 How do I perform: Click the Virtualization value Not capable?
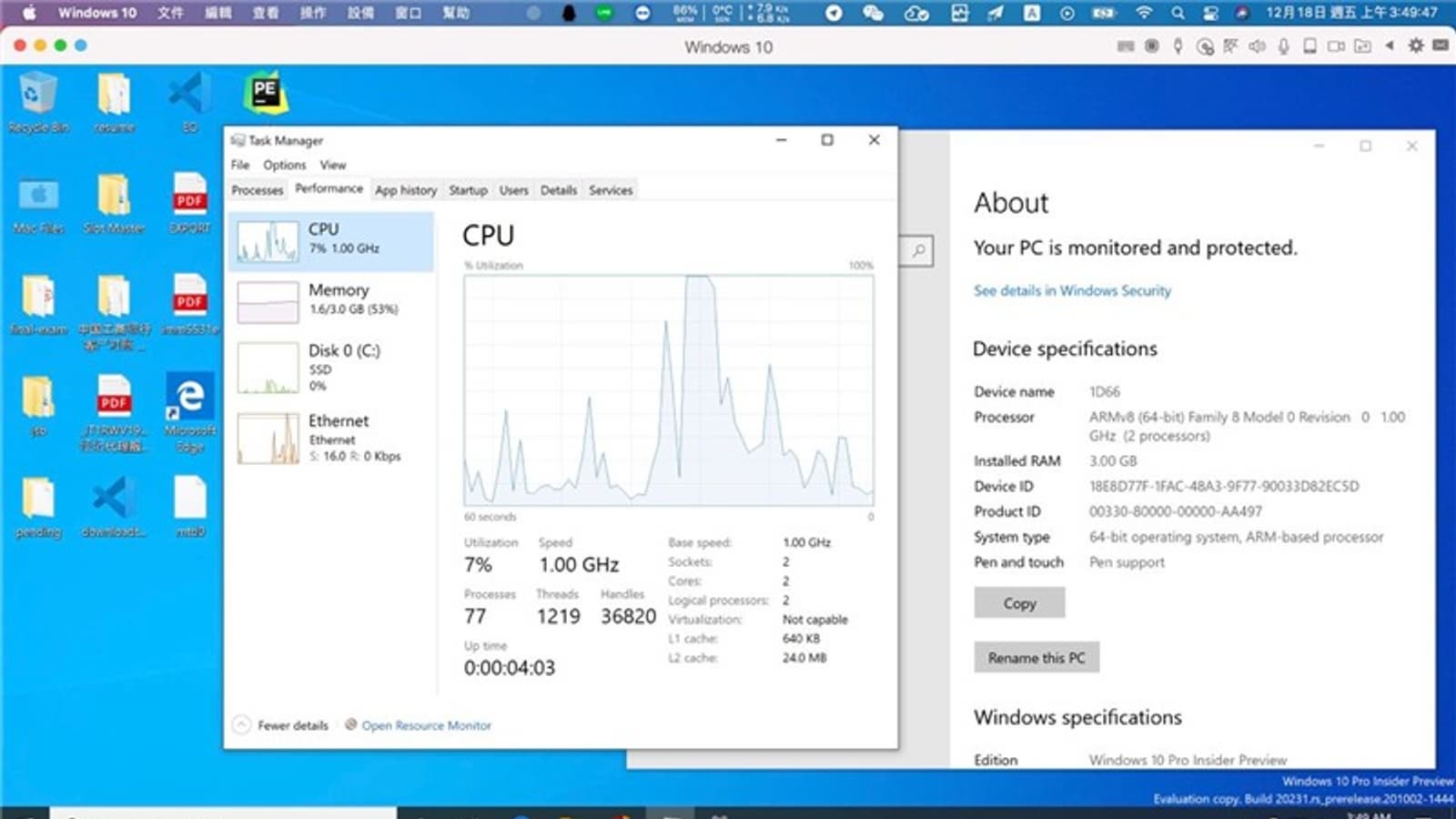814,620
